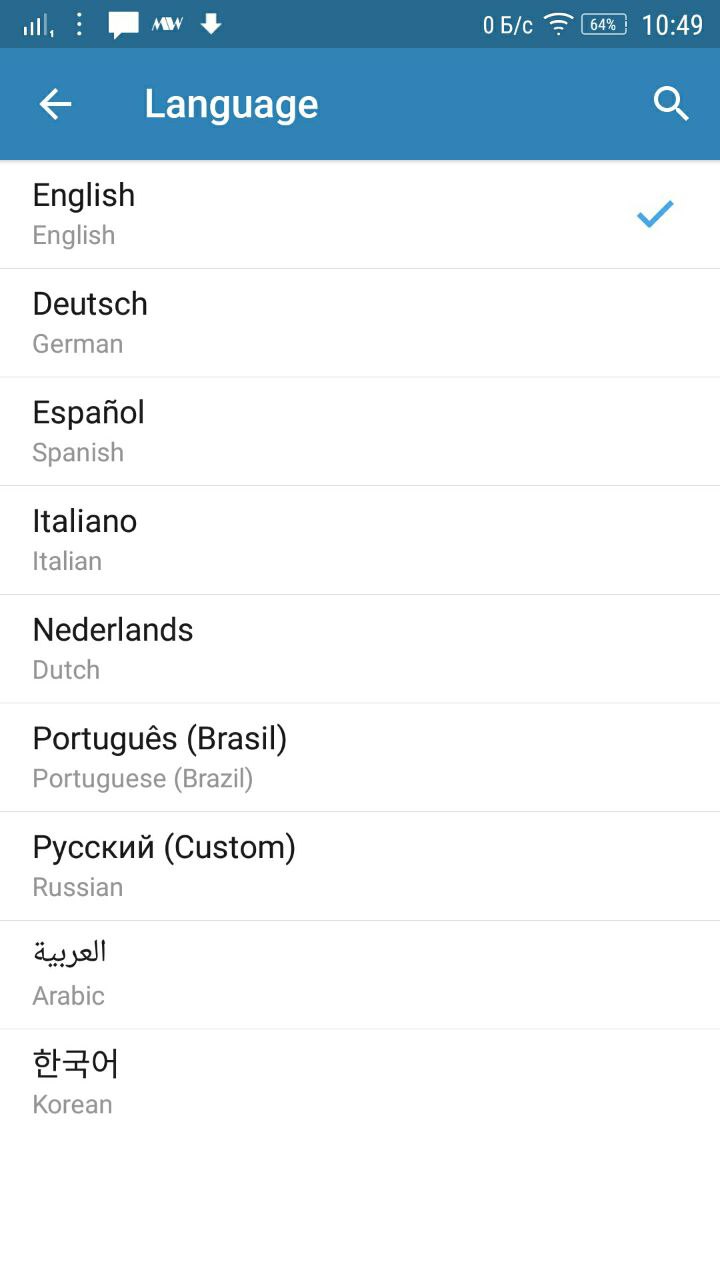720x1280 pixels.
Task: Tap the download arrow notification icon
Action: click(x=211, y=23)
